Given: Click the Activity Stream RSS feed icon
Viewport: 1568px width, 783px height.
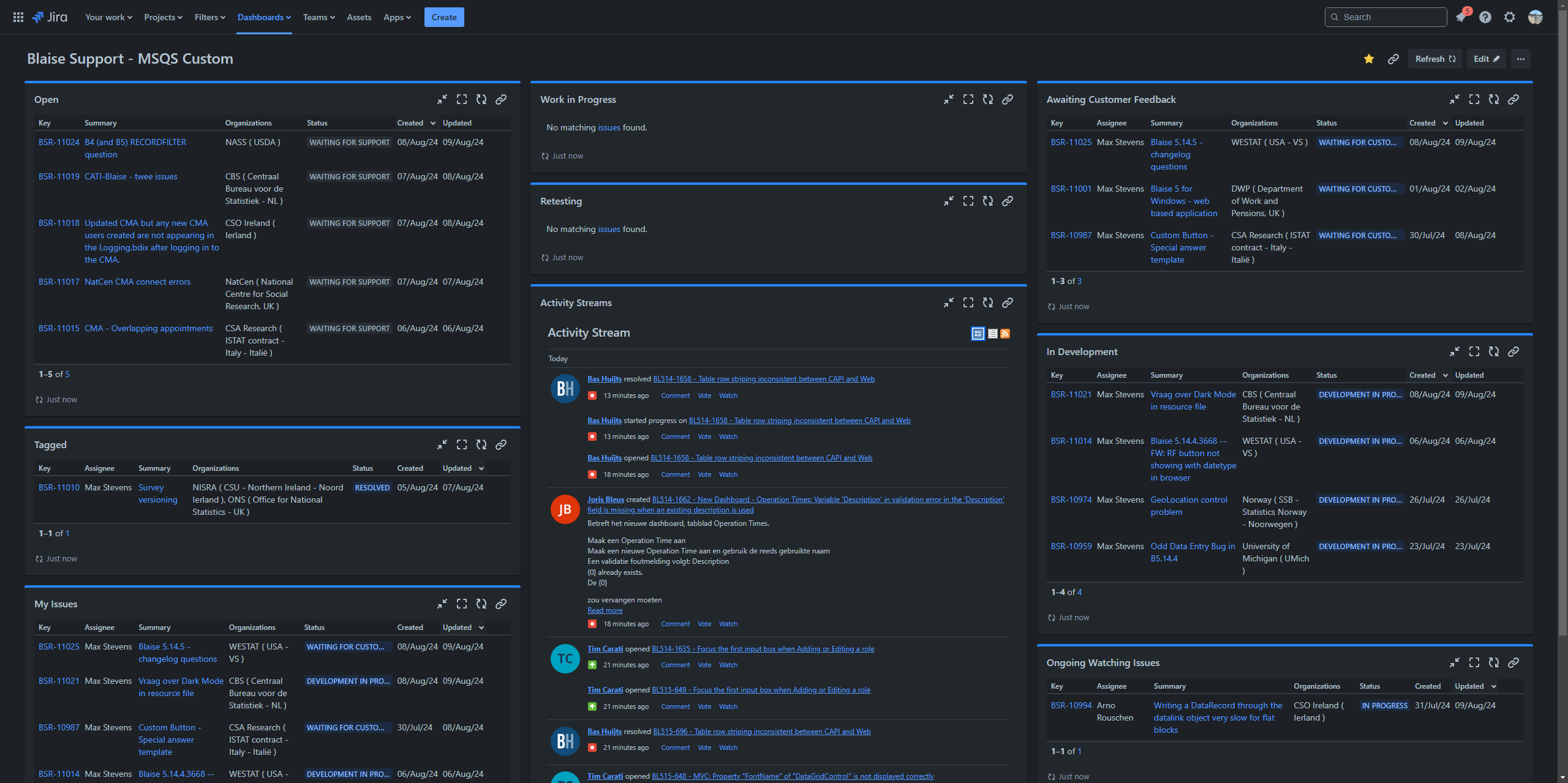Looking at the screenshot, I should tap(1005, 334).
